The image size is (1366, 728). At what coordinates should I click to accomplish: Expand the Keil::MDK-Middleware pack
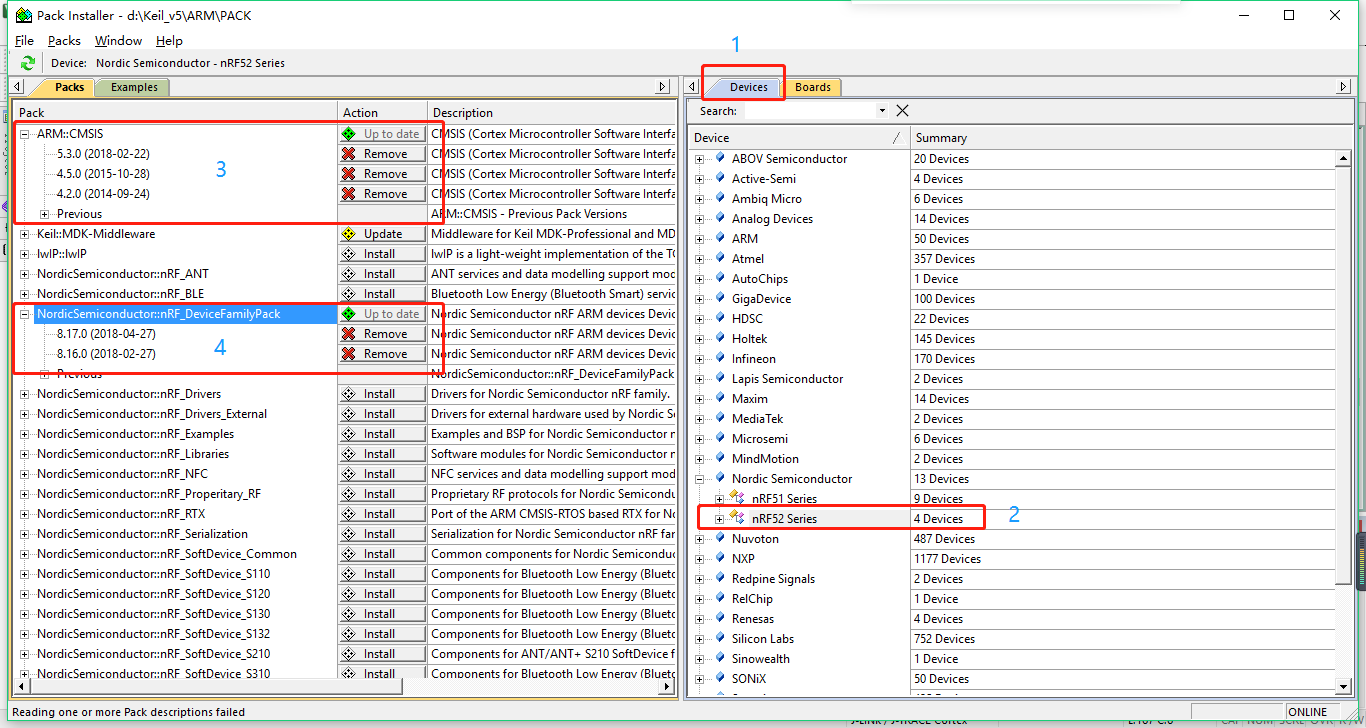(25, 234)
